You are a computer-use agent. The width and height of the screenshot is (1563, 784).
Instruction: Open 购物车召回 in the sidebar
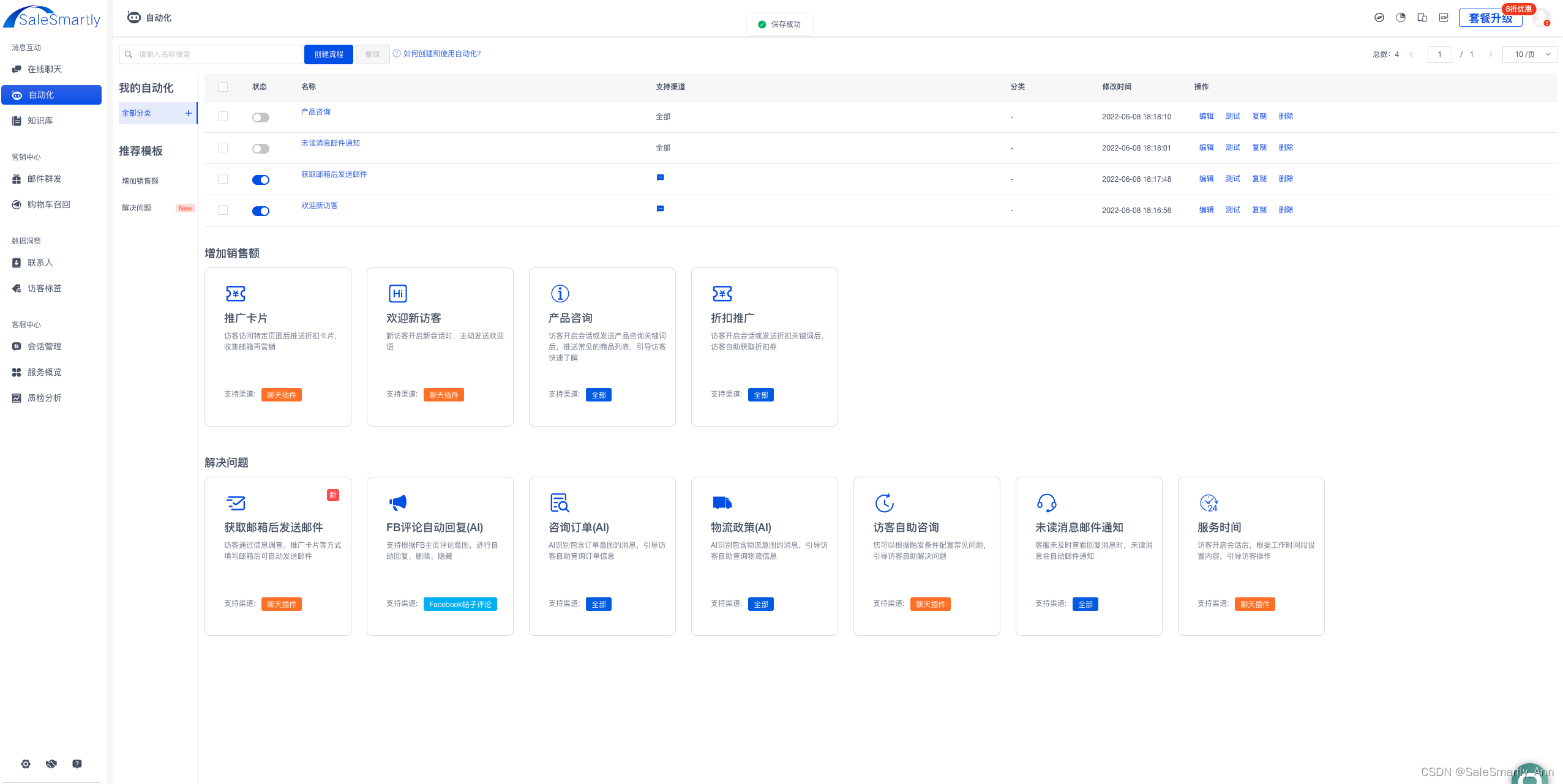[x=51, y=204]
